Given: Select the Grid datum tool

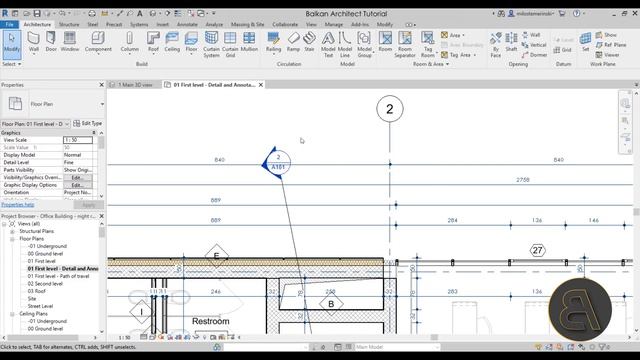Looking at the screenshot, I should [562, 50].
